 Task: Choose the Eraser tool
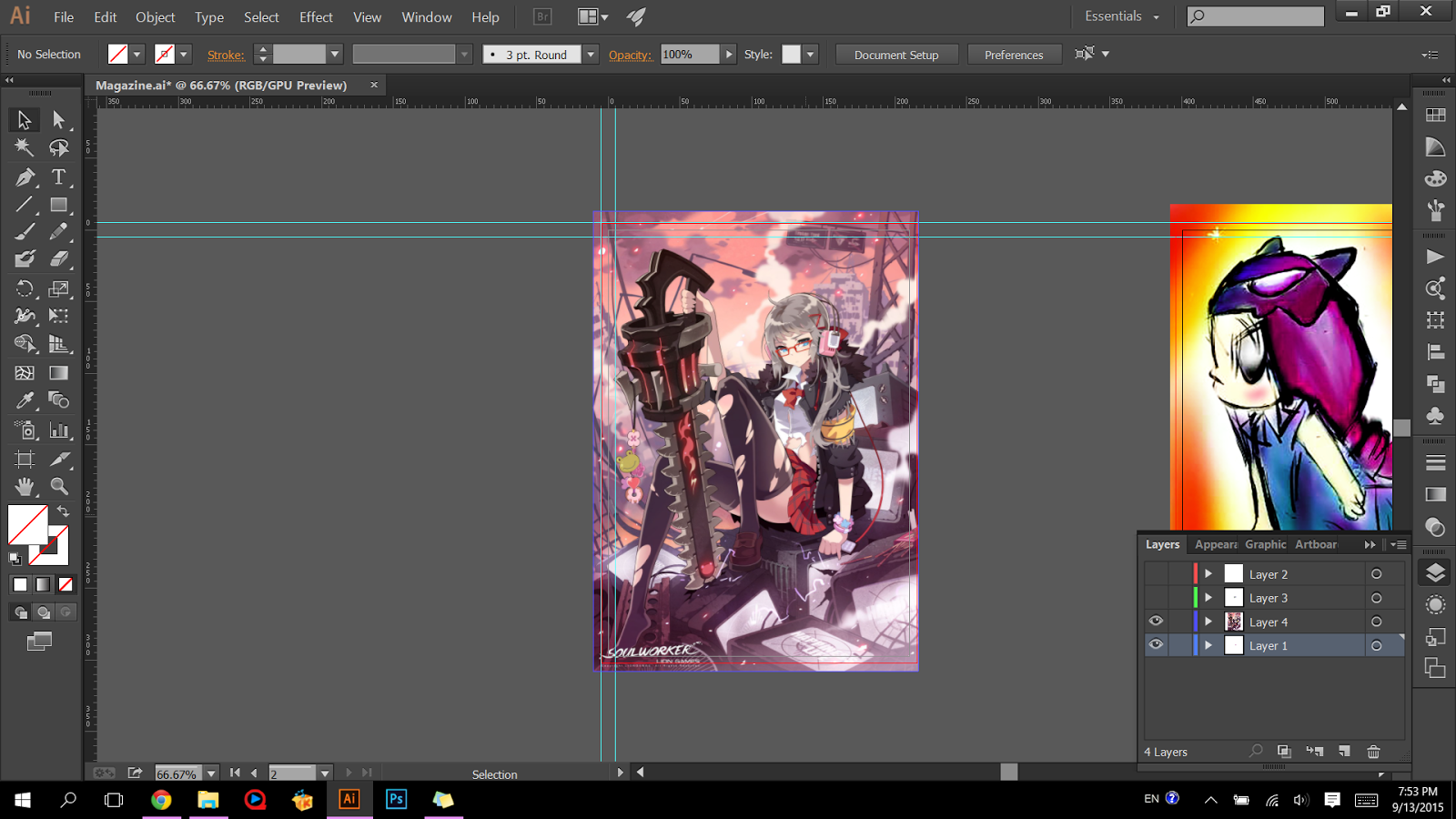pos(59,259)
